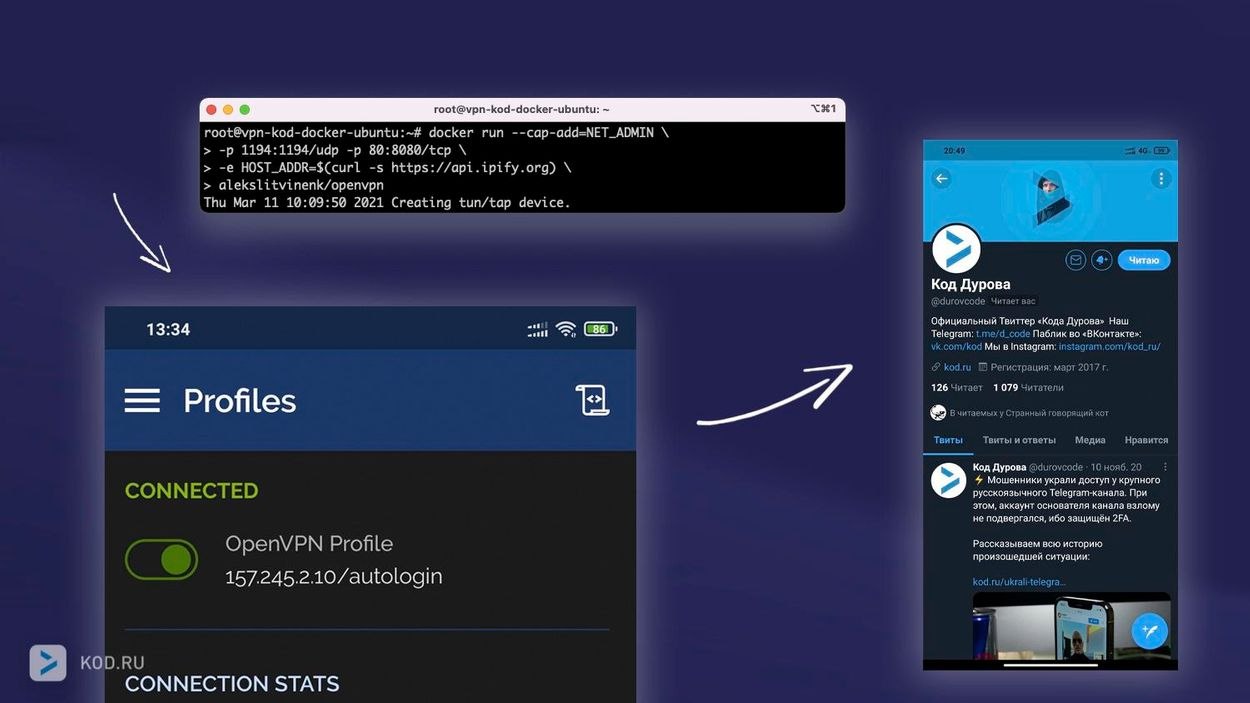The width and height of the screenshot is (1250, 703).
Task: Tap the CONNECTED status label
Action: (191, 491)
